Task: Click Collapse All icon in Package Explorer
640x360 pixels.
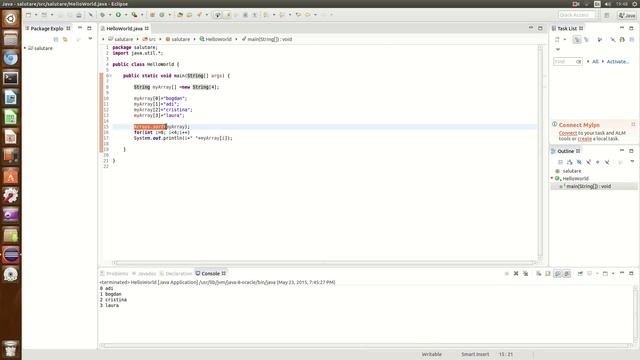Action: tap(56, 39)
